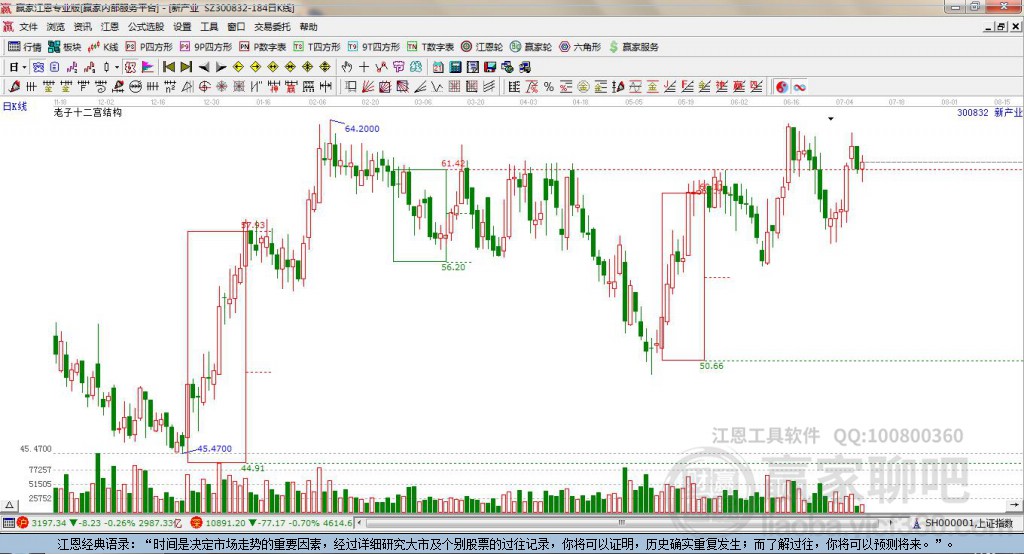Click the 老子十二宫结构 indicator title
The height and width of the screenshot is (554, 1024).
pos(88,112)
